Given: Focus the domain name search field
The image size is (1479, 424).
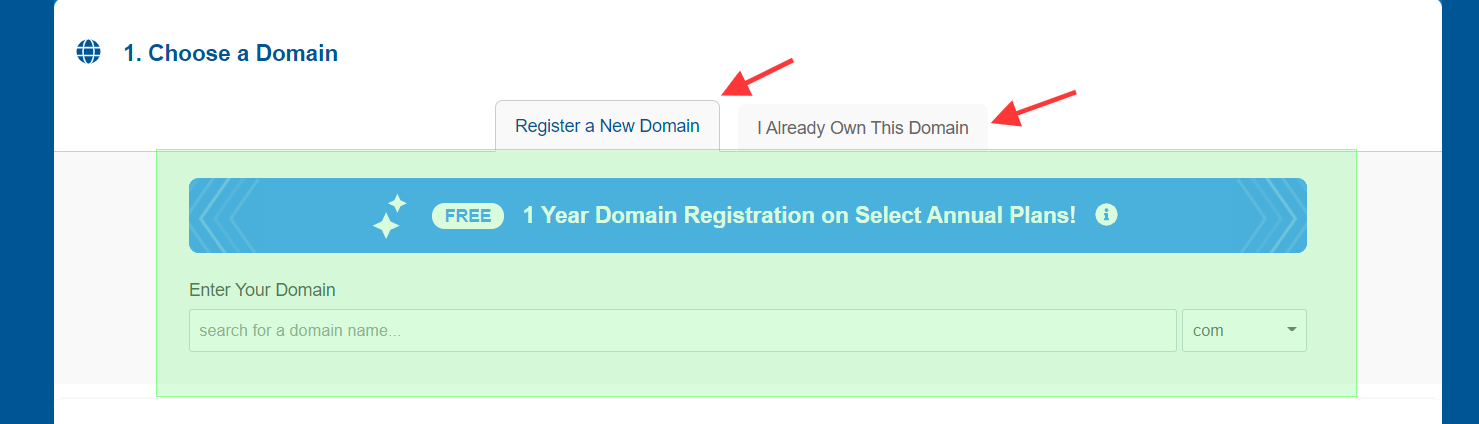Looking at the screenshot, I should [x=682, y=330].
